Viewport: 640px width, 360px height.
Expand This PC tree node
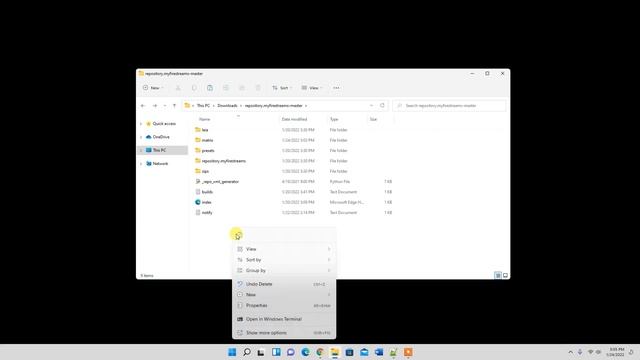pyautogui.click(x=141, y=150)
